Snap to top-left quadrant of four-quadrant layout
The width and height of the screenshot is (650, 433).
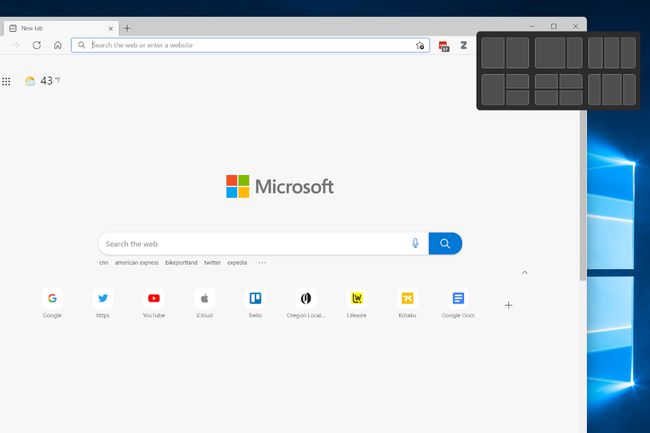point(546,81)
